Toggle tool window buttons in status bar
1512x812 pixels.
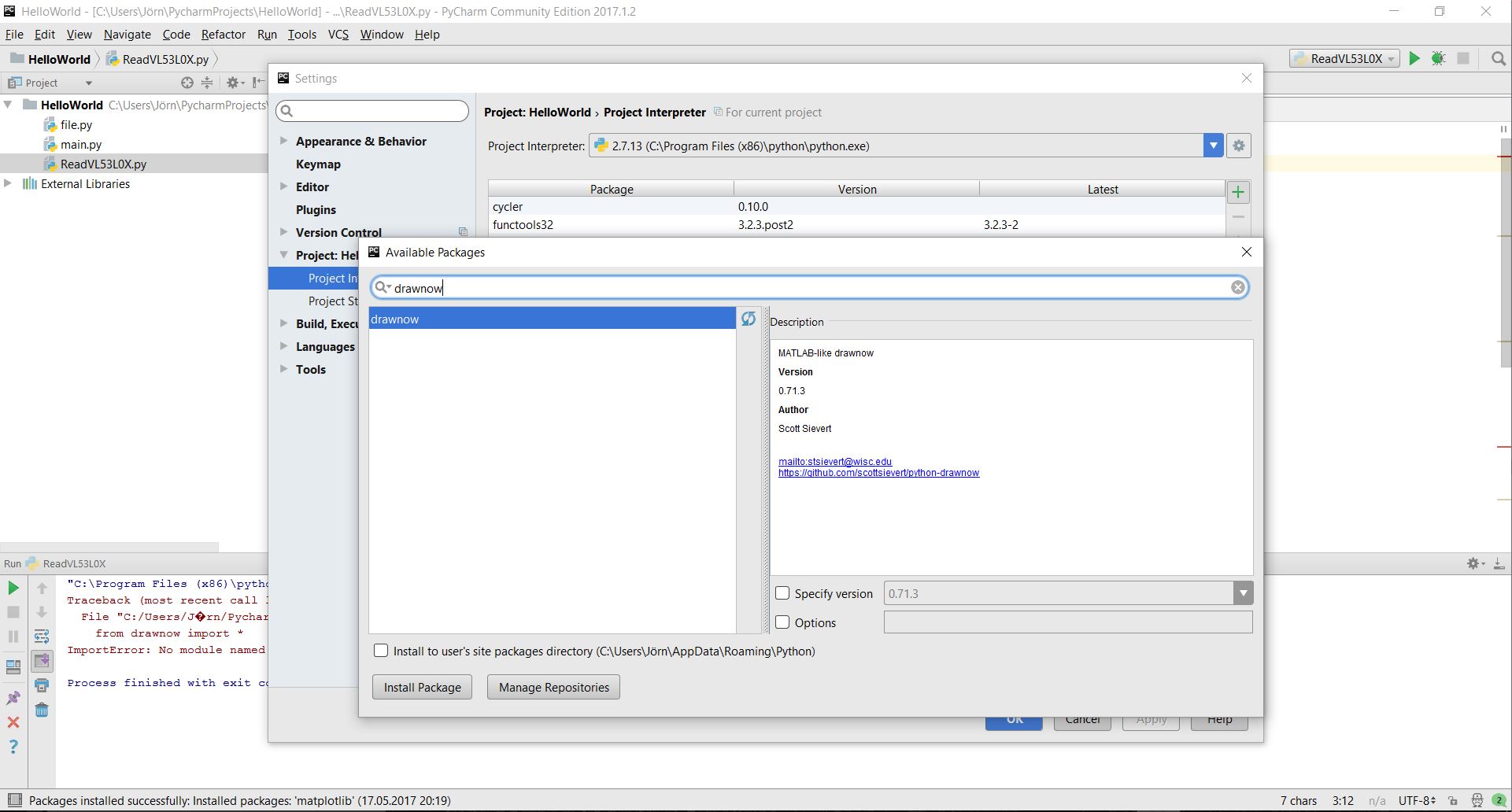[14, 801]
